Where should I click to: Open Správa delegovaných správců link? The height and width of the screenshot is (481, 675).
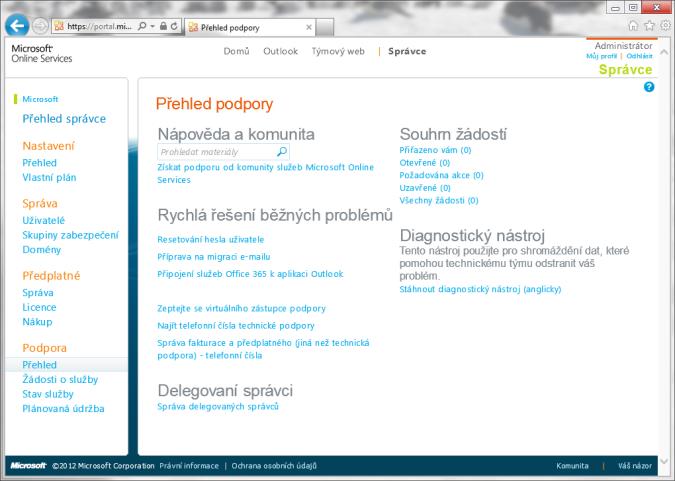(x=218, y=407)
